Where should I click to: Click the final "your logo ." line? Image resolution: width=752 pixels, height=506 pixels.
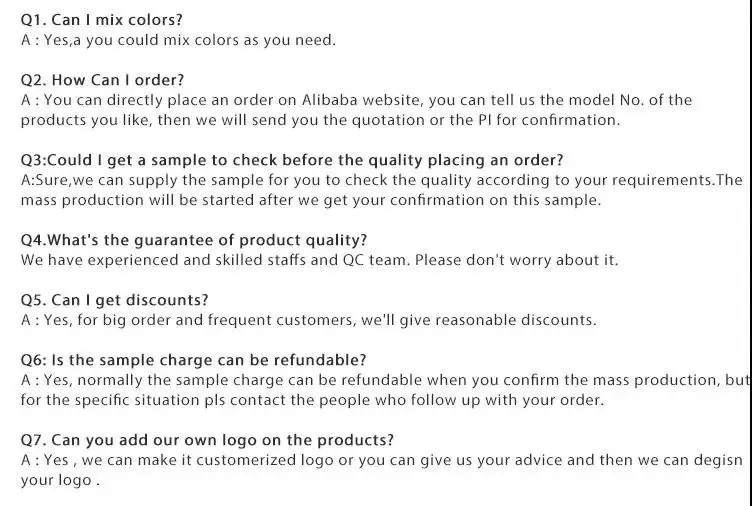coord(60,480)
